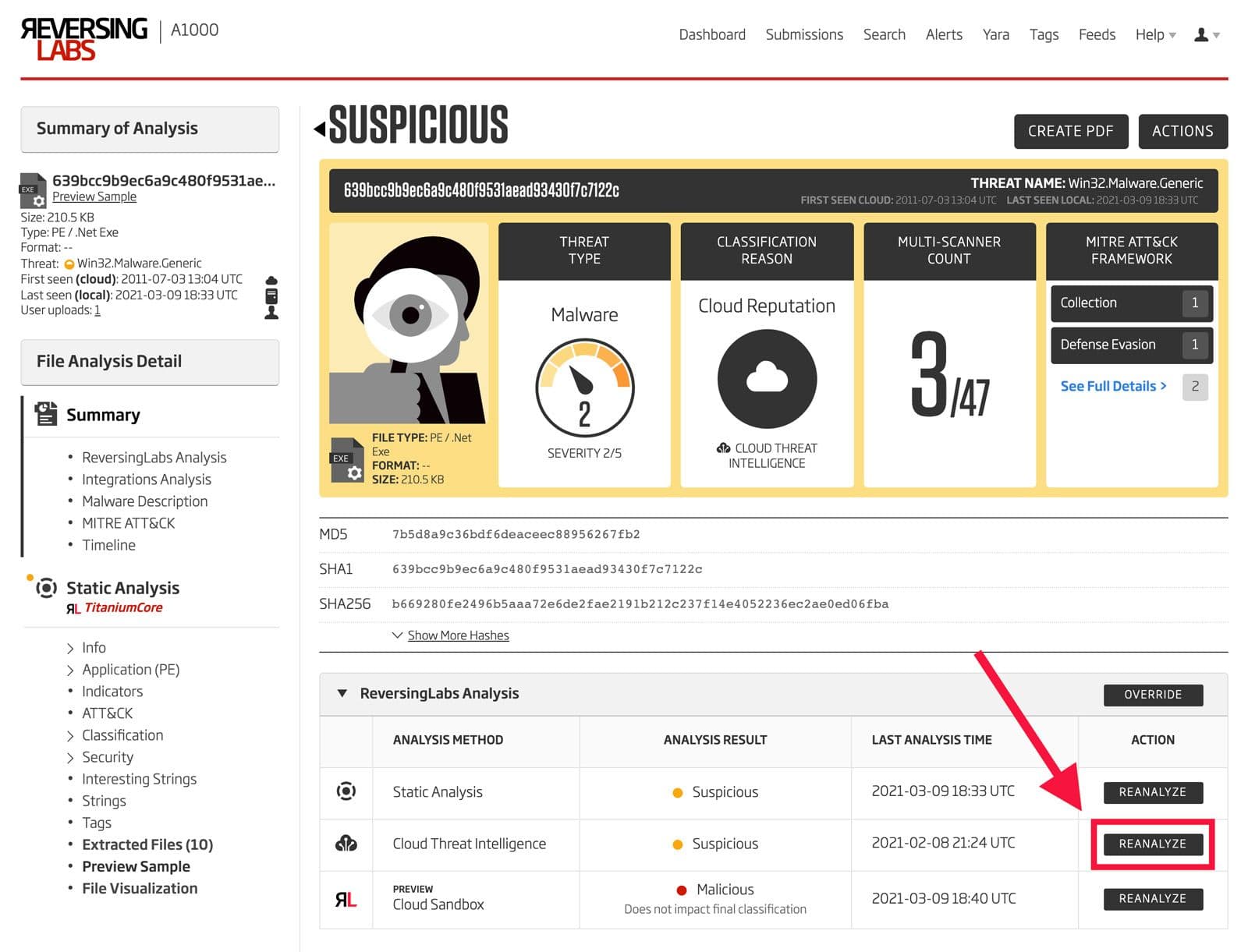
Task: Click the local appliance icon next to Last seen
Action: tap(271, 296)
